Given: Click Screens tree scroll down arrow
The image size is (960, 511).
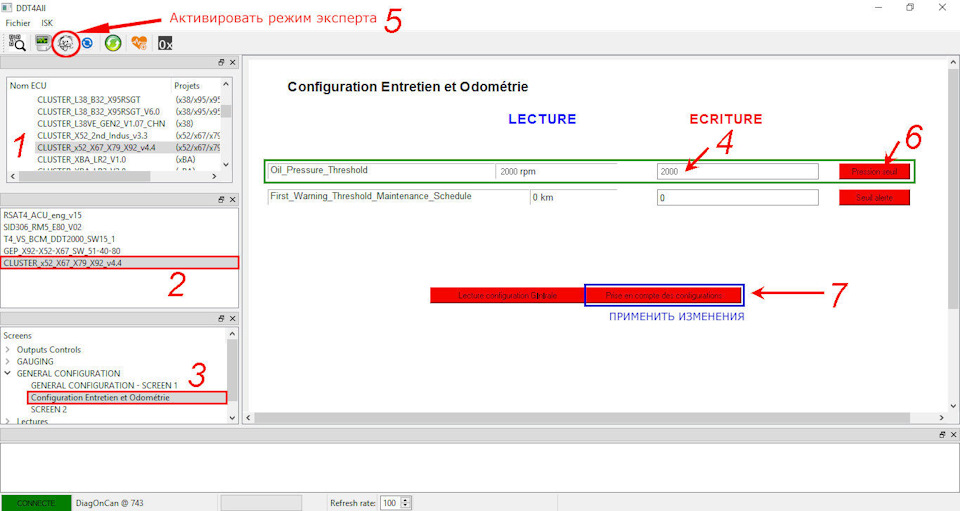Looking at the screenshot, I should (232, 417).
